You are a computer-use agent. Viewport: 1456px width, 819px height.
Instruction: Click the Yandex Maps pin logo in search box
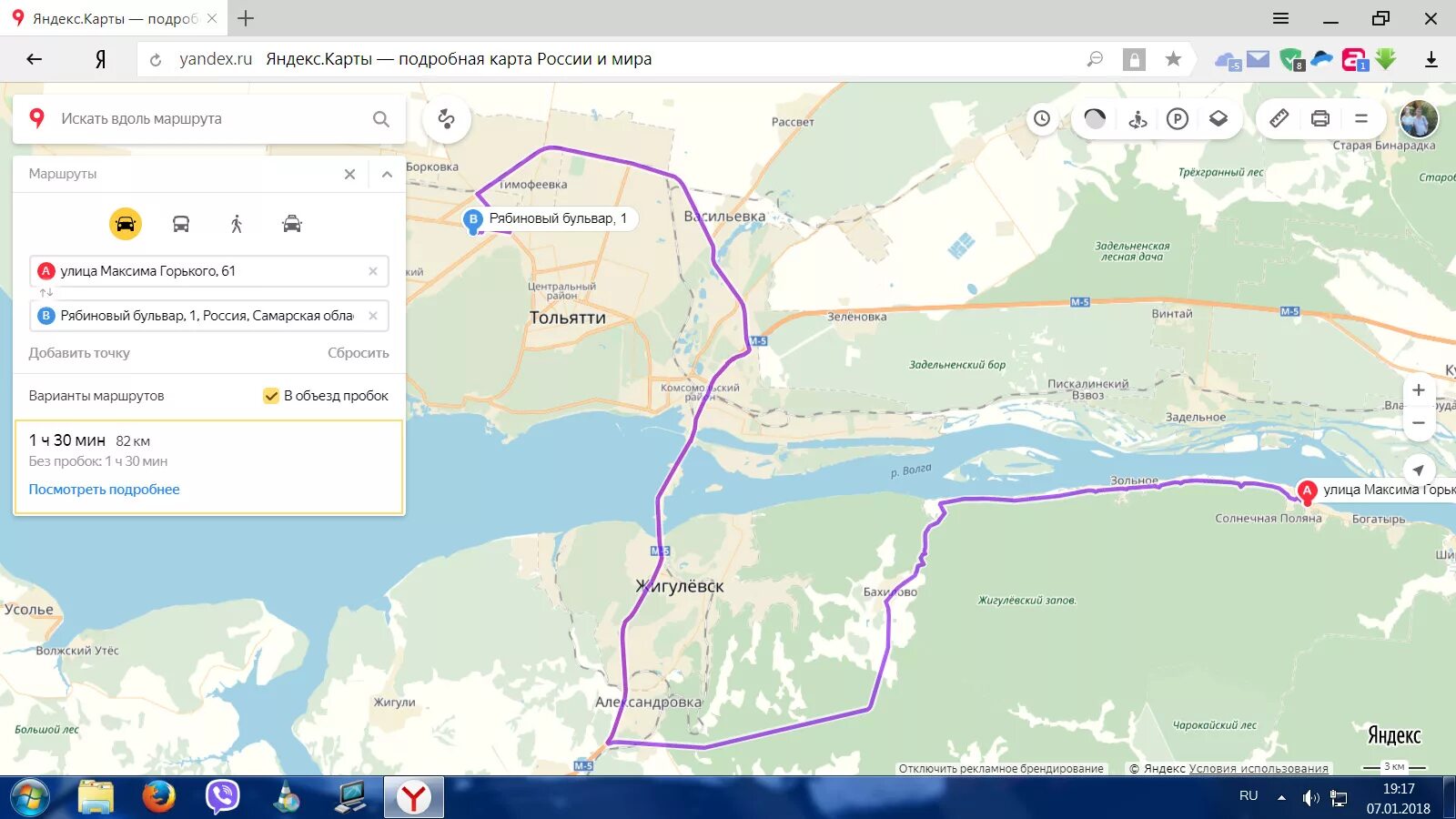pyautogui.click(x=36, y=118)
